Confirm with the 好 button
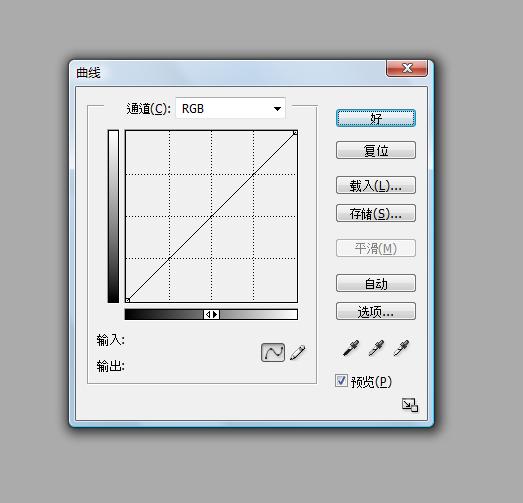 tap(376, 118)
